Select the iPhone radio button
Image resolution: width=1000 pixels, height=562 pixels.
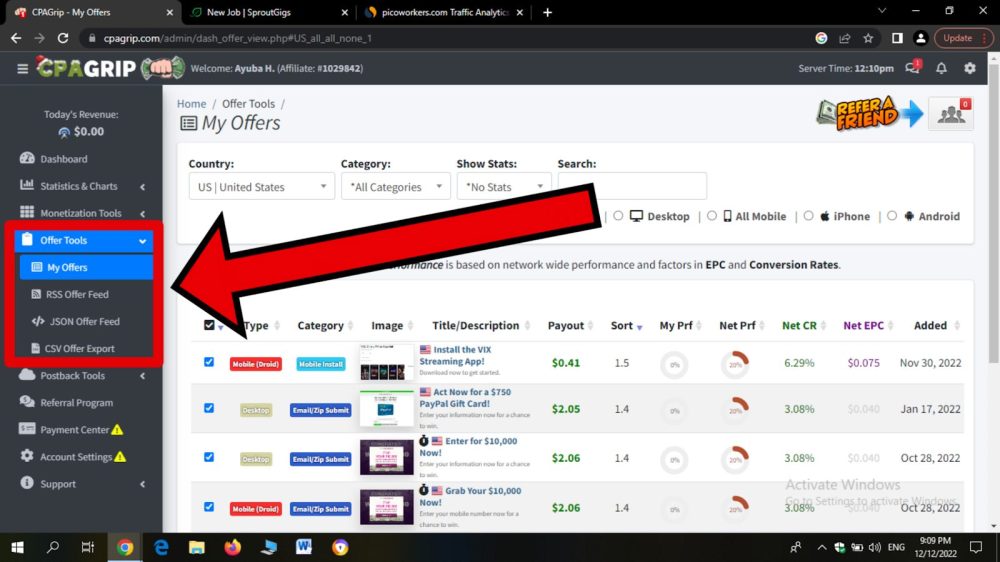tap(809, 216)
